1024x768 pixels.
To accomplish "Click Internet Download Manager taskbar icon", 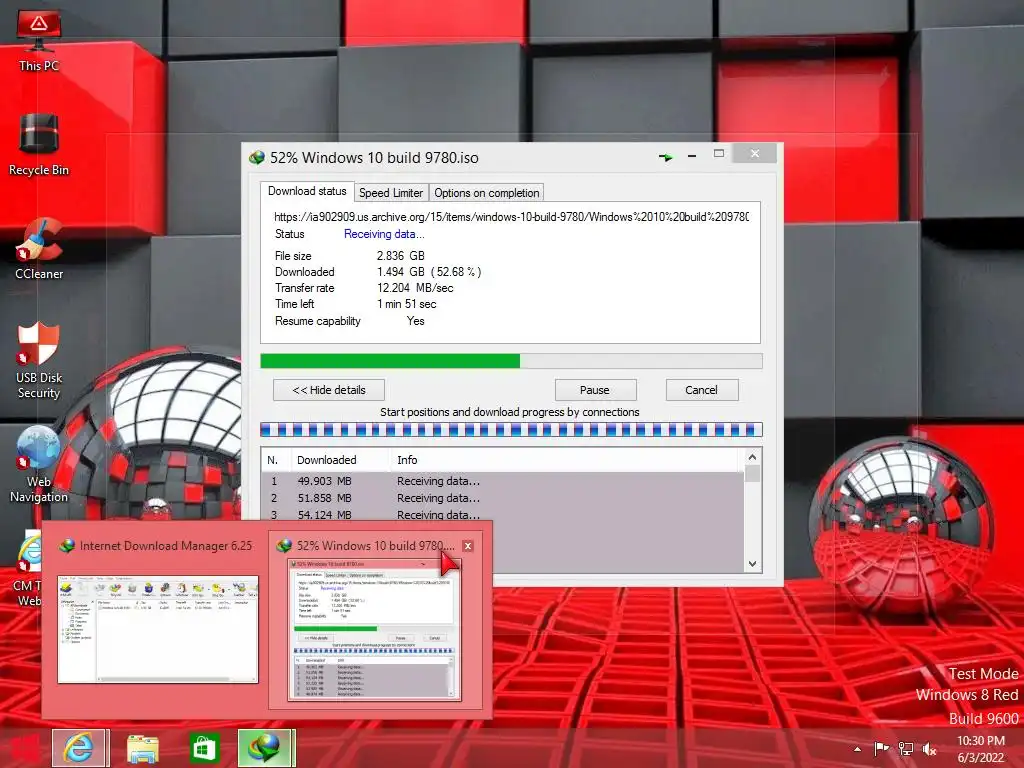I will pos(264,748).
